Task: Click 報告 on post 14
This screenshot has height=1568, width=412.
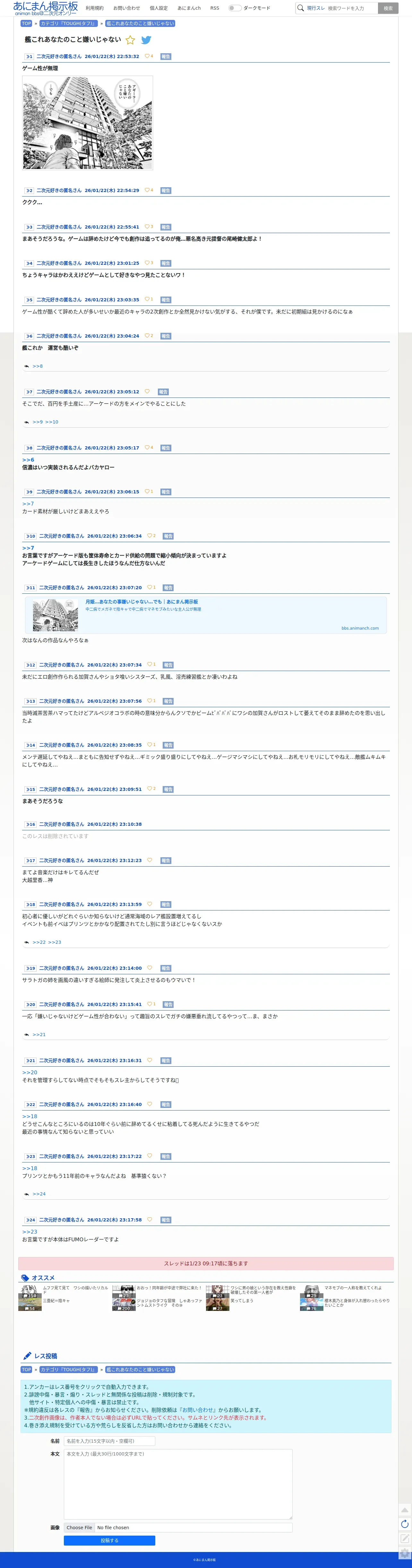Action: 168,745
